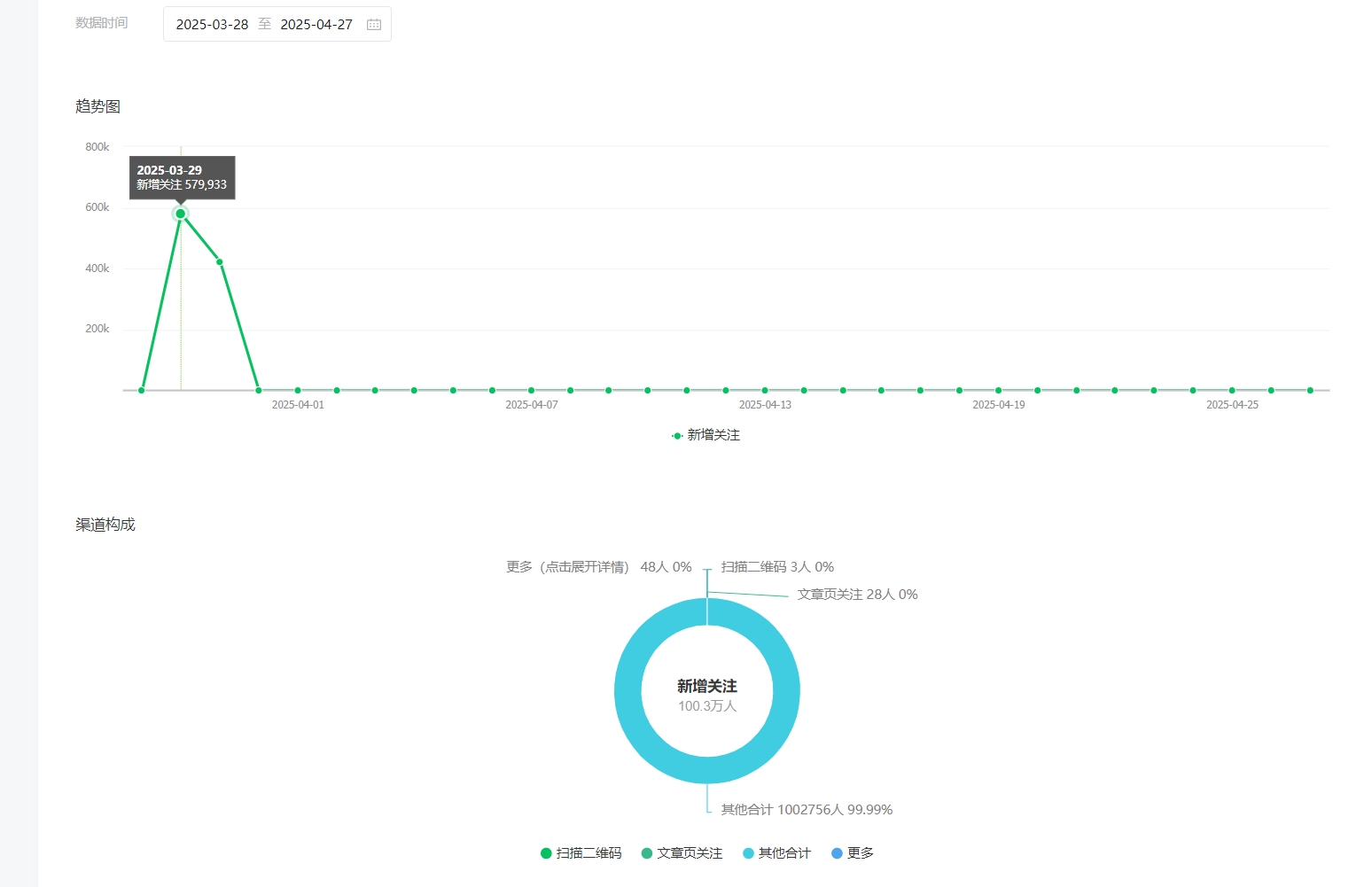This screenshot has height=887, width=1372.
Task: Click the last data point on the trend line
Action: pyautogui.click(x=1310, y=390)
